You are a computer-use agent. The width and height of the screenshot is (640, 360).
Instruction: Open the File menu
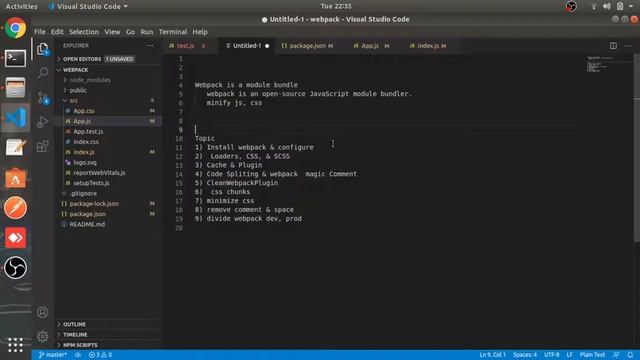coord(40,32)
